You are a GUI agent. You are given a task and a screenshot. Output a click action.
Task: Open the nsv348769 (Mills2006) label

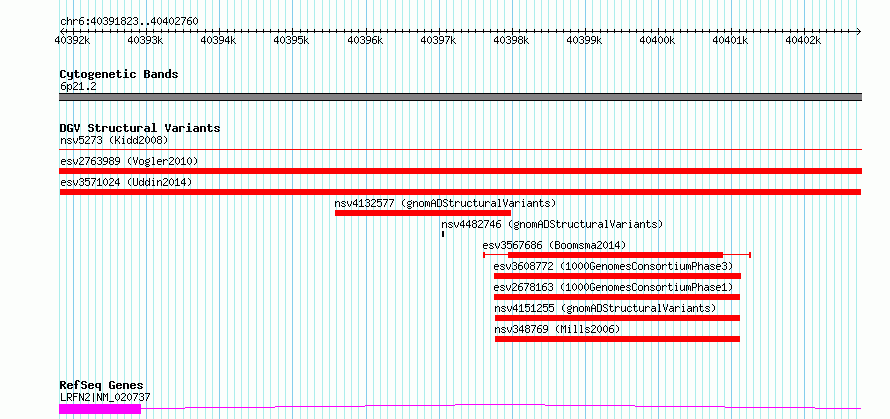pyautogui.click(x=557, y=329)
